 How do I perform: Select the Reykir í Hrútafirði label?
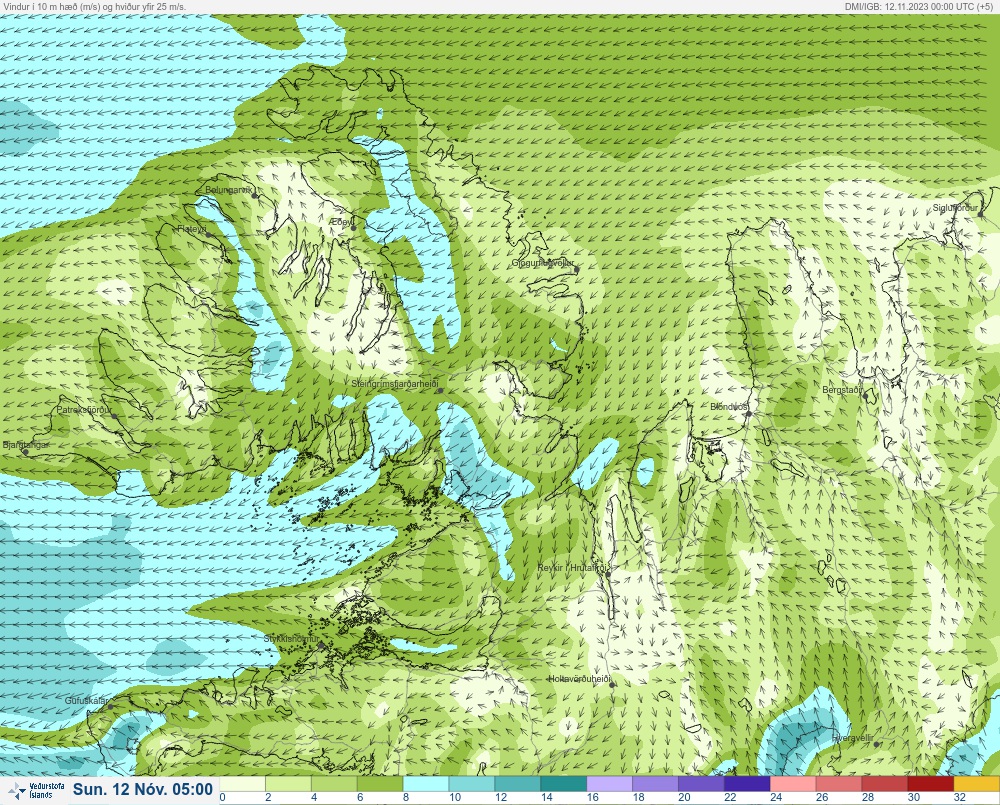(574, 567)
